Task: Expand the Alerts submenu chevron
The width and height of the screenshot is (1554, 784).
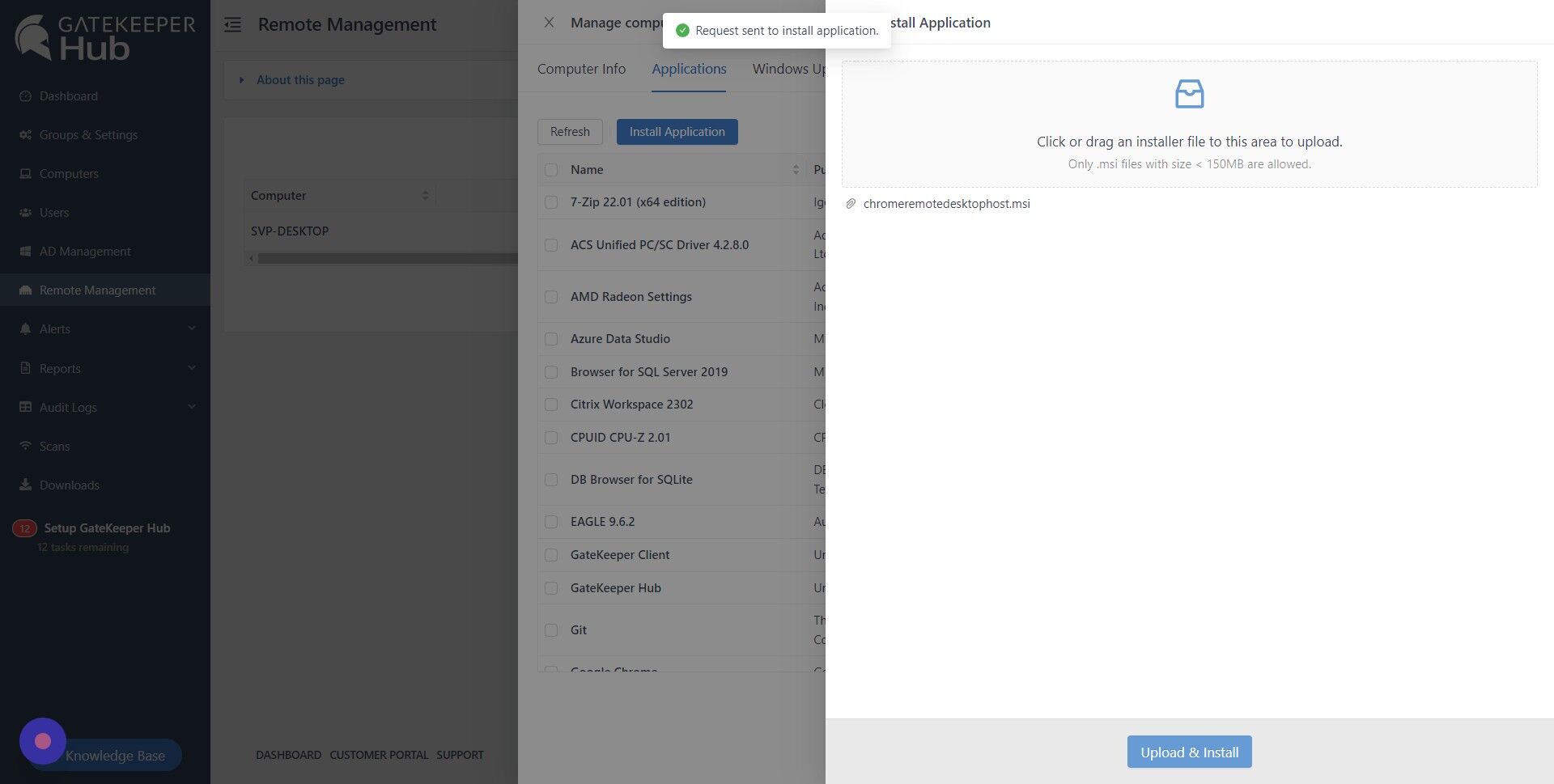Action: click(x=192, y=328)
